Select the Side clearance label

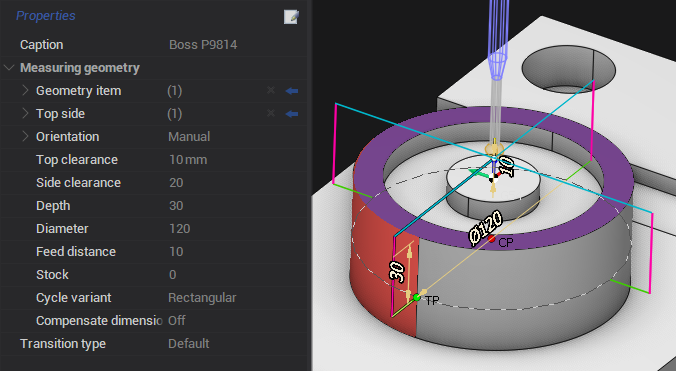pos(78,183)
